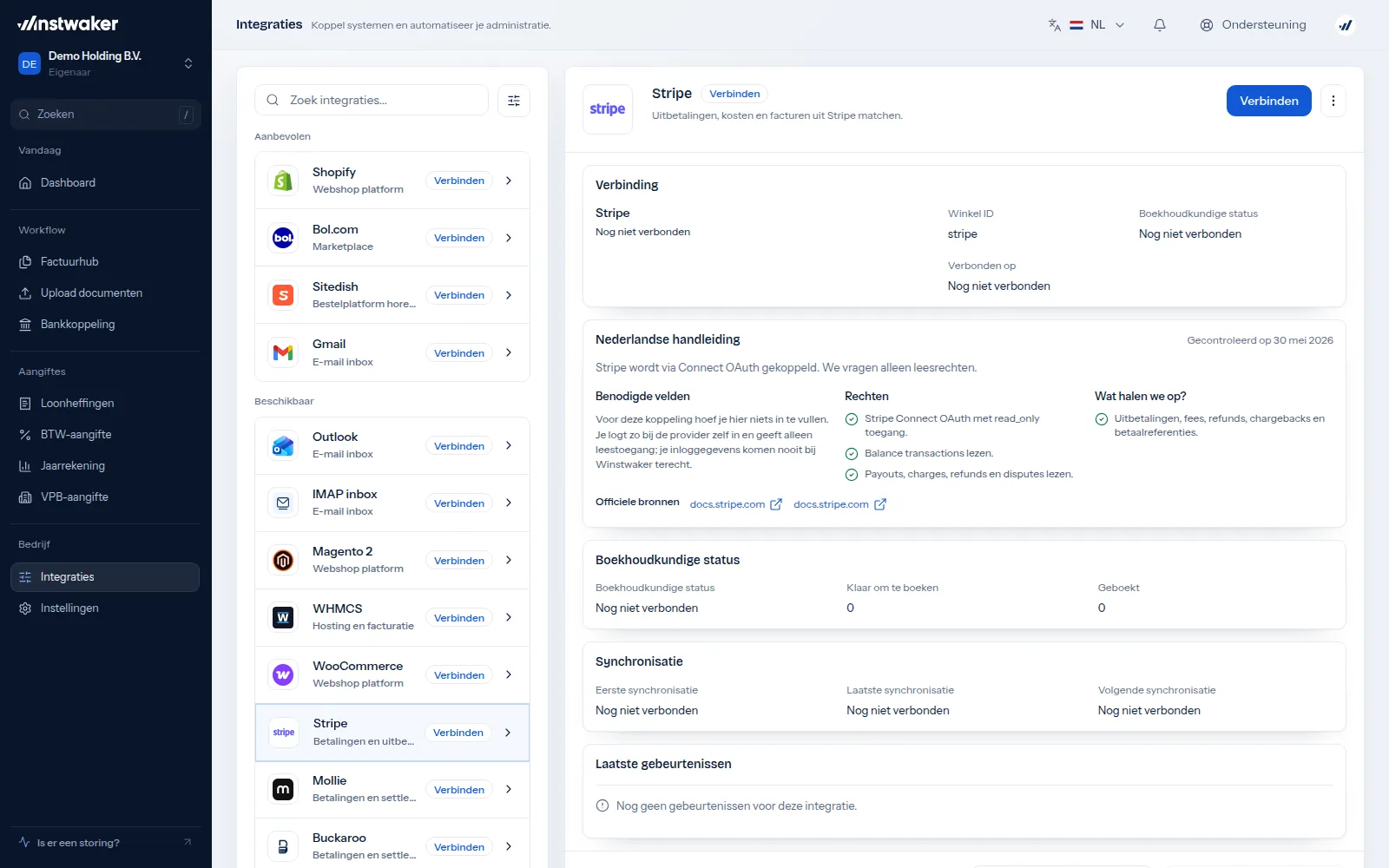This screenshot has height=868, width=1389.
Task: Click the Zoeken search box in sidebar
Action: (x=105, y=115)
